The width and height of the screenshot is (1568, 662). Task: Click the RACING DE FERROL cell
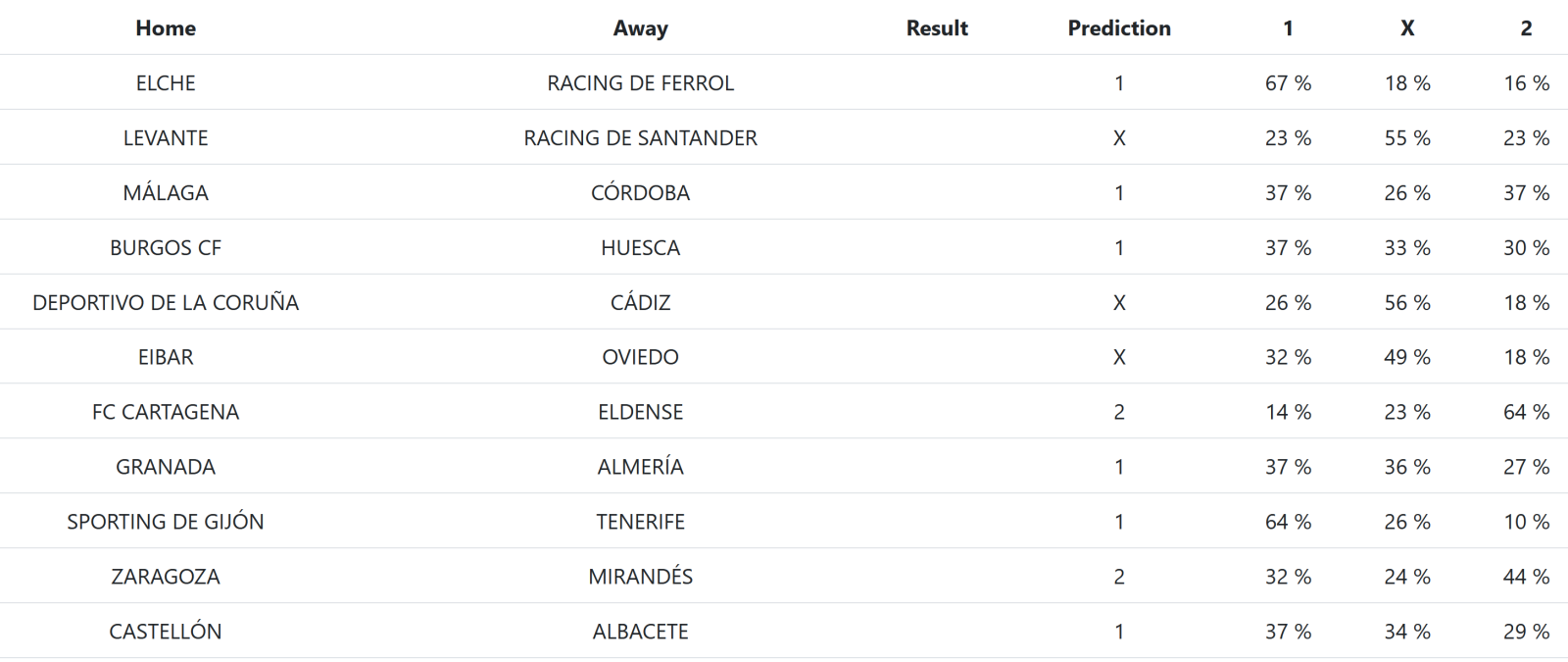[640, 83]
